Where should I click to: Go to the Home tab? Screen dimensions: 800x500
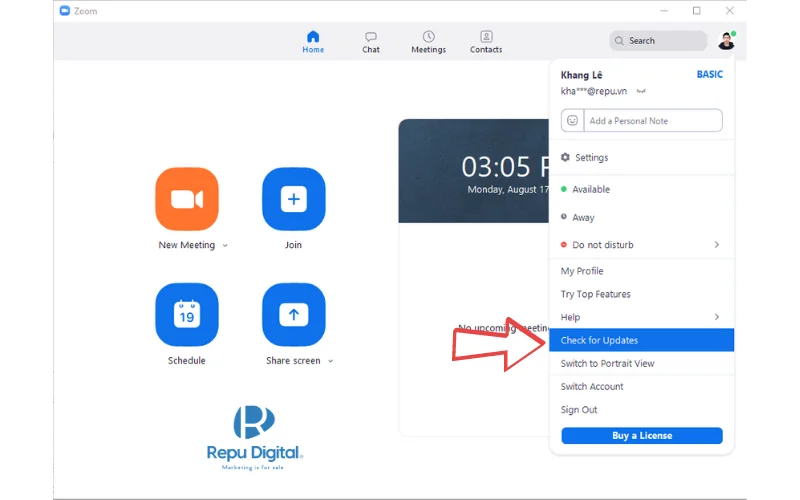313,42
